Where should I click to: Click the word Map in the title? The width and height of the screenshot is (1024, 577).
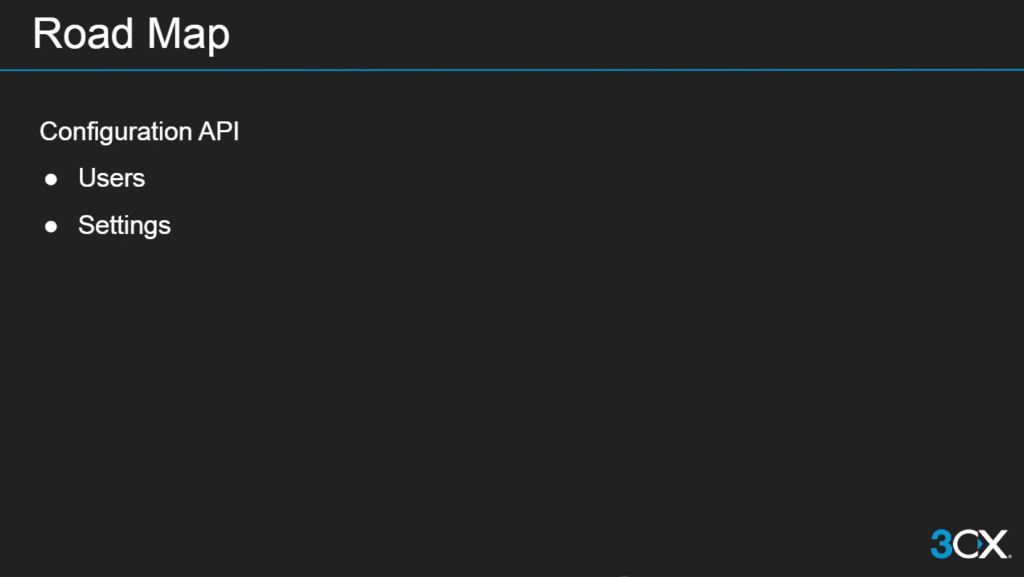(188, 34)
